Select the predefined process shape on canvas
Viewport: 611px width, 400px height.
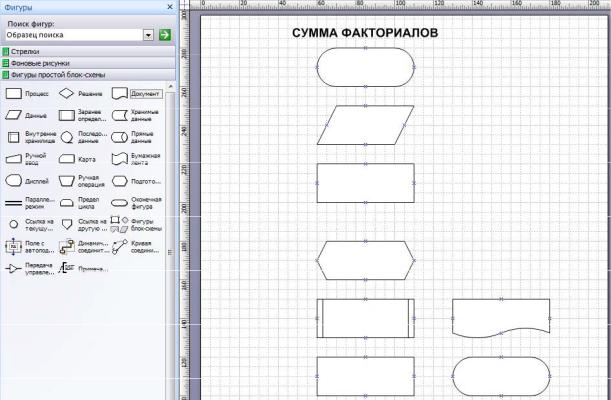[x=366, y=318]
